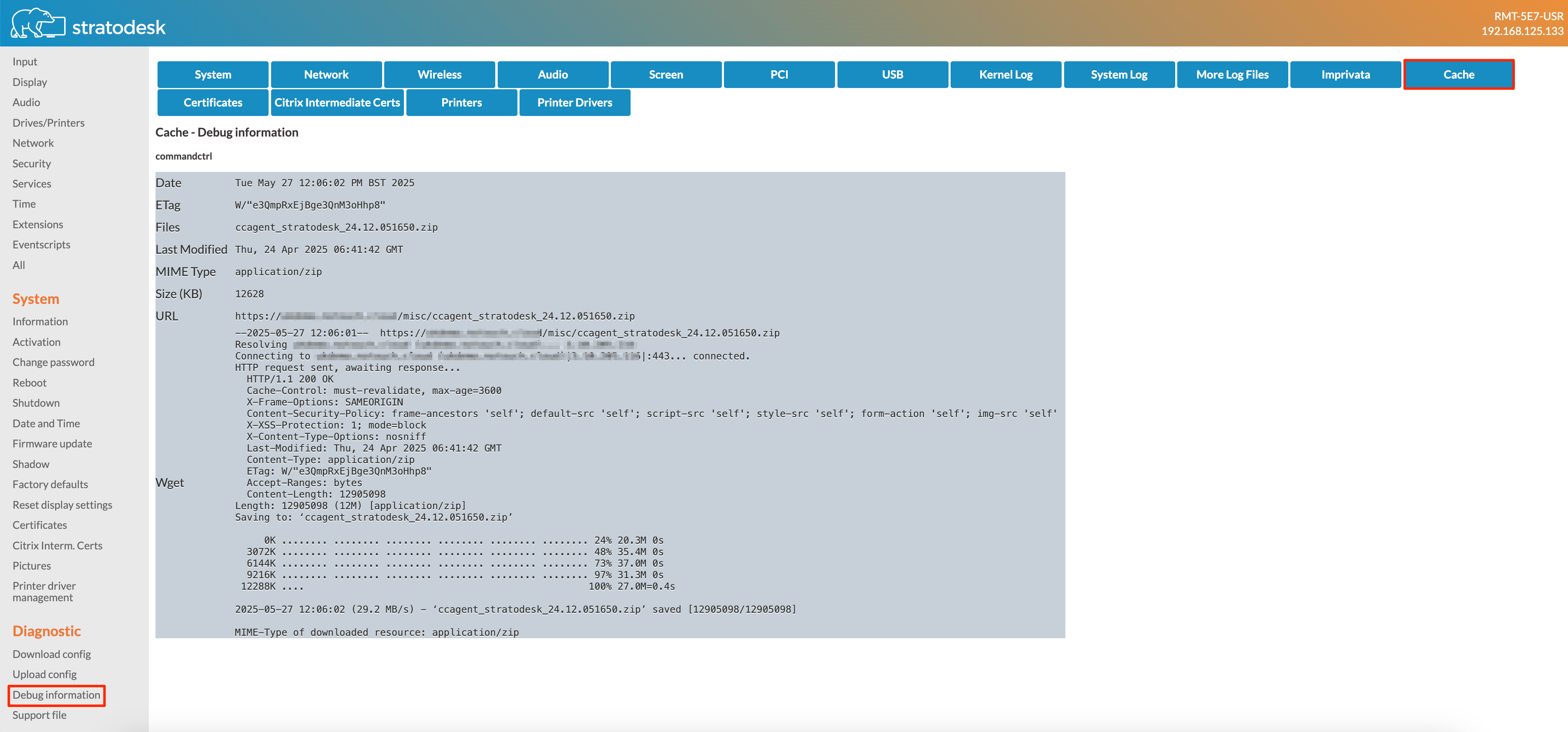Screen dimensions: 1568x732
Task: Open Eventscripts sidebar link
Action: (x=42, y=245)
